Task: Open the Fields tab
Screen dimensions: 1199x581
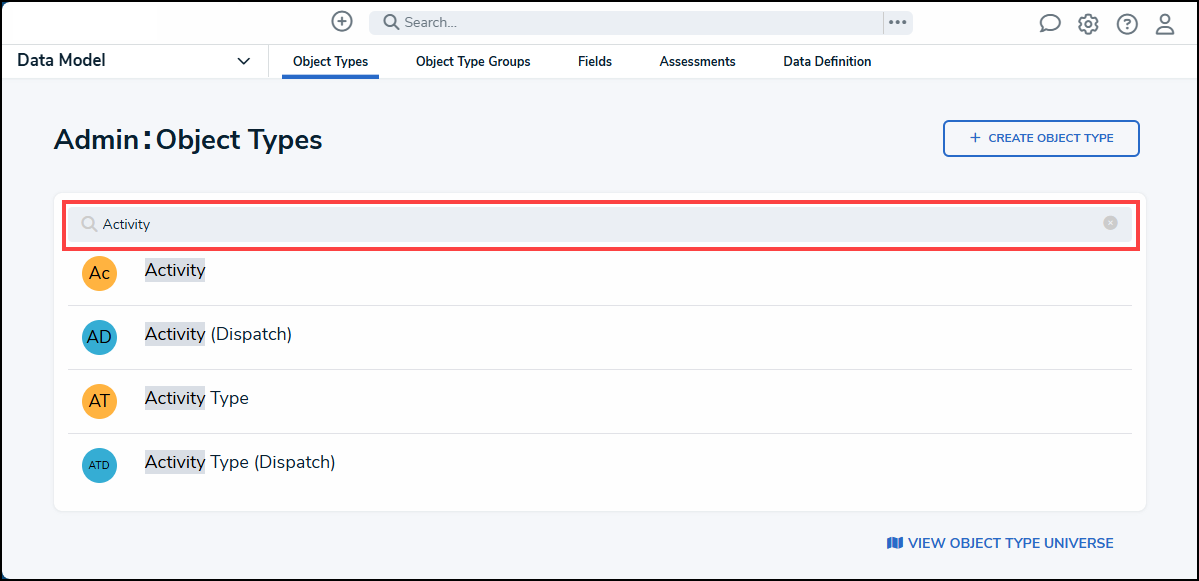Action: coord(595,62)
